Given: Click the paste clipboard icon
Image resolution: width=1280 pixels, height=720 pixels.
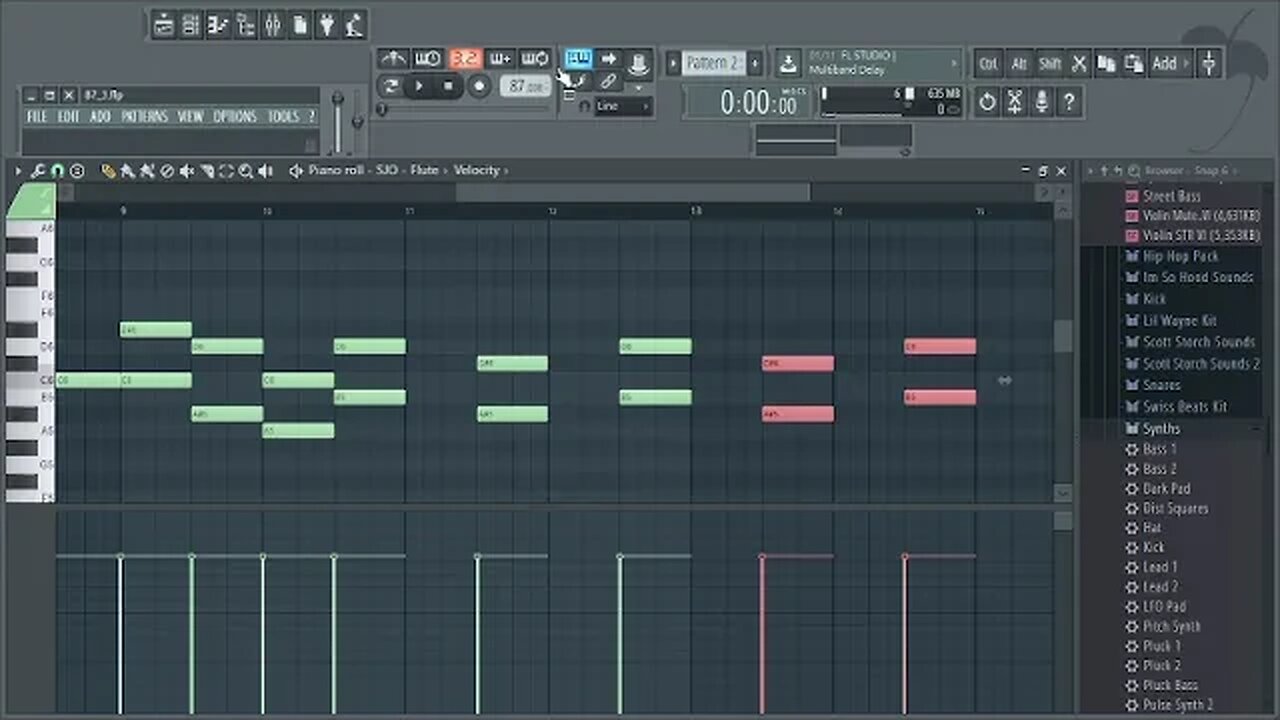Looking at the screenshot, I should click(1133, 64).
